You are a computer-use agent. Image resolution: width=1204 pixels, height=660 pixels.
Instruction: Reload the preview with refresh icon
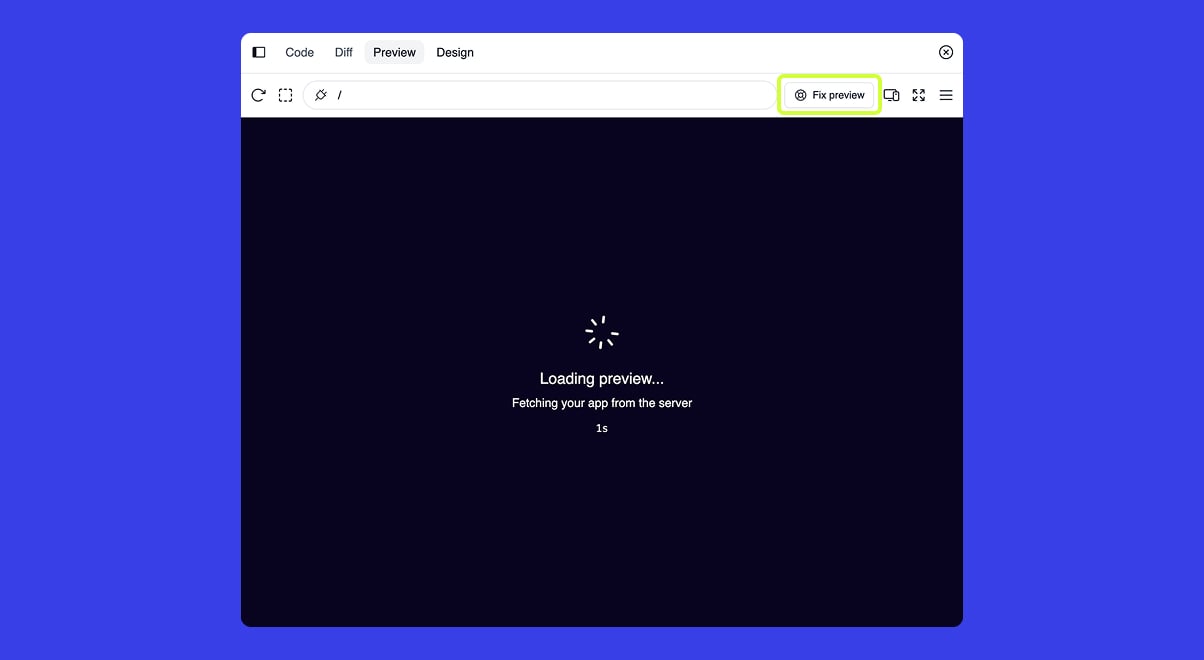point(258,95)
